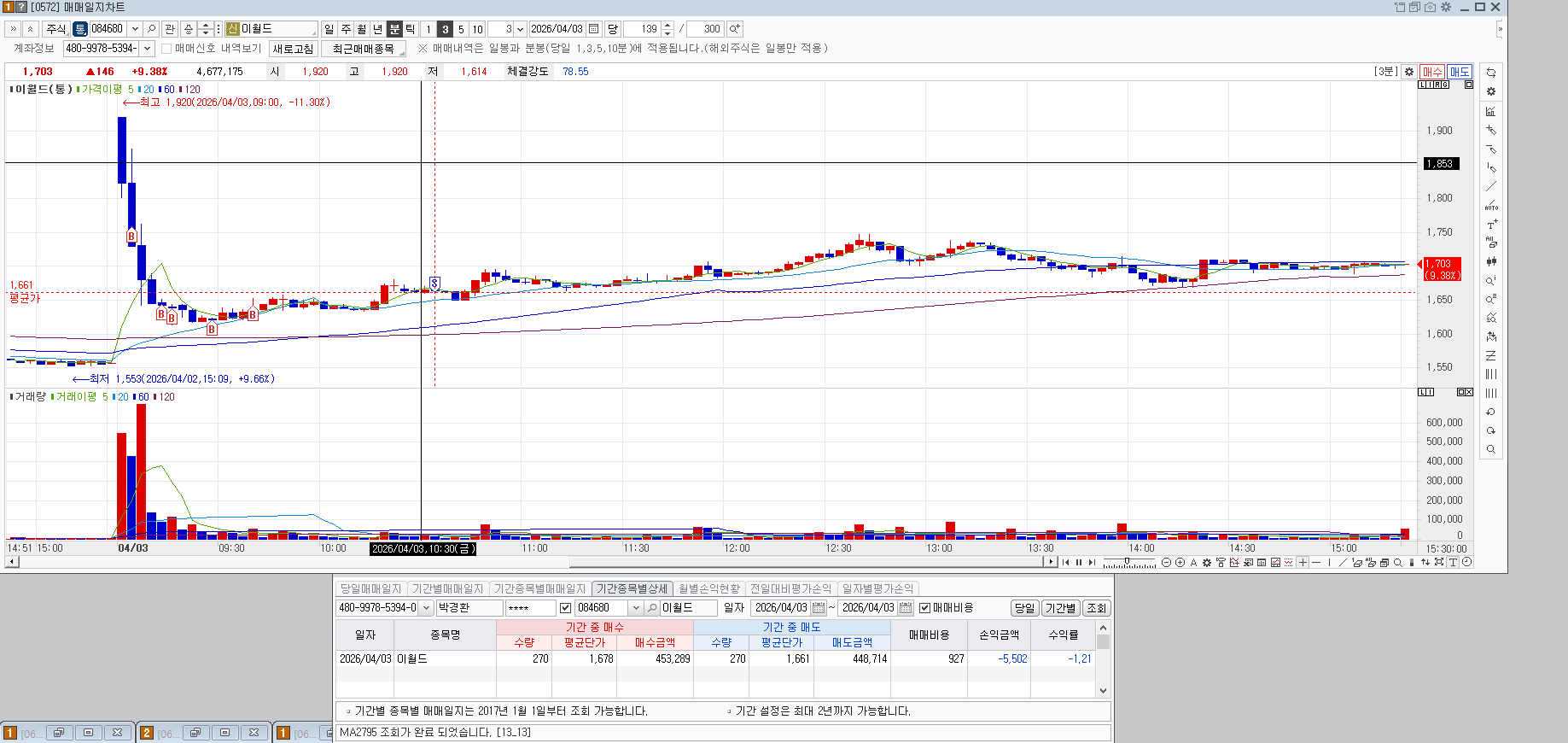Expand the account number 480-9978-5394 dropdown
1568x743 pixels.
(147, 49)
